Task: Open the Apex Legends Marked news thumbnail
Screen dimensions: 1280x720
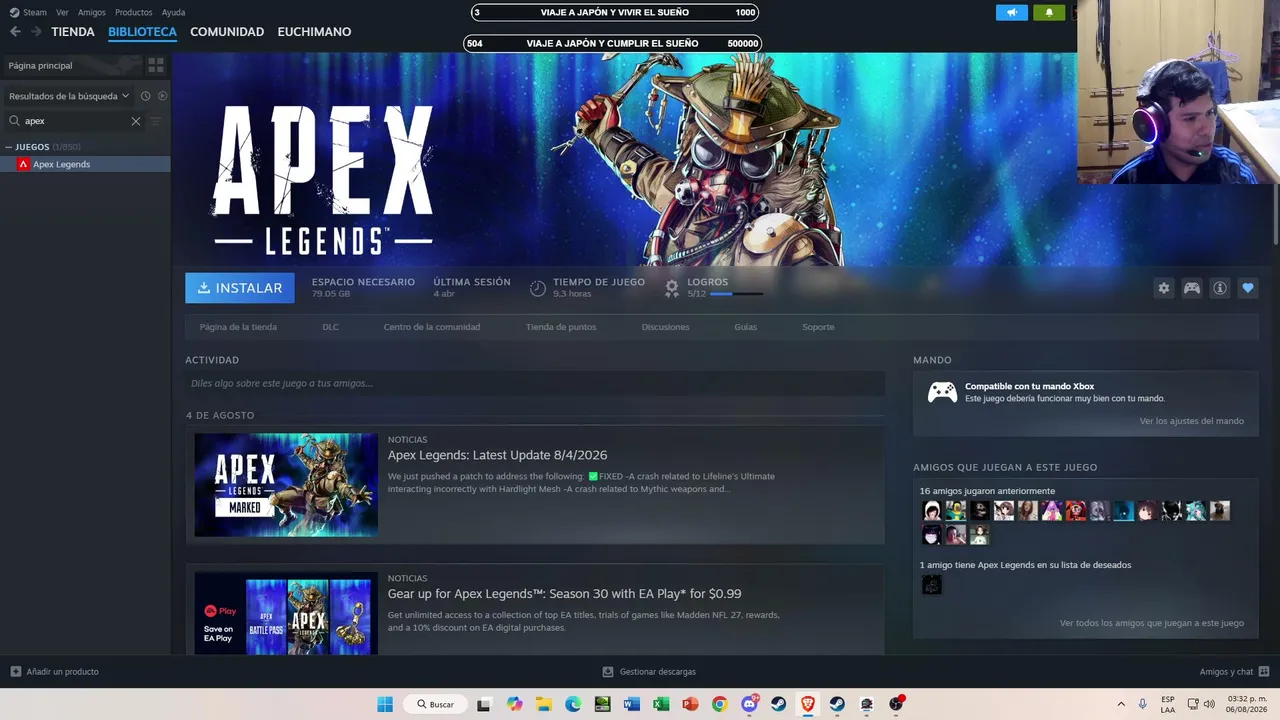Action: [x=286, y=485]
